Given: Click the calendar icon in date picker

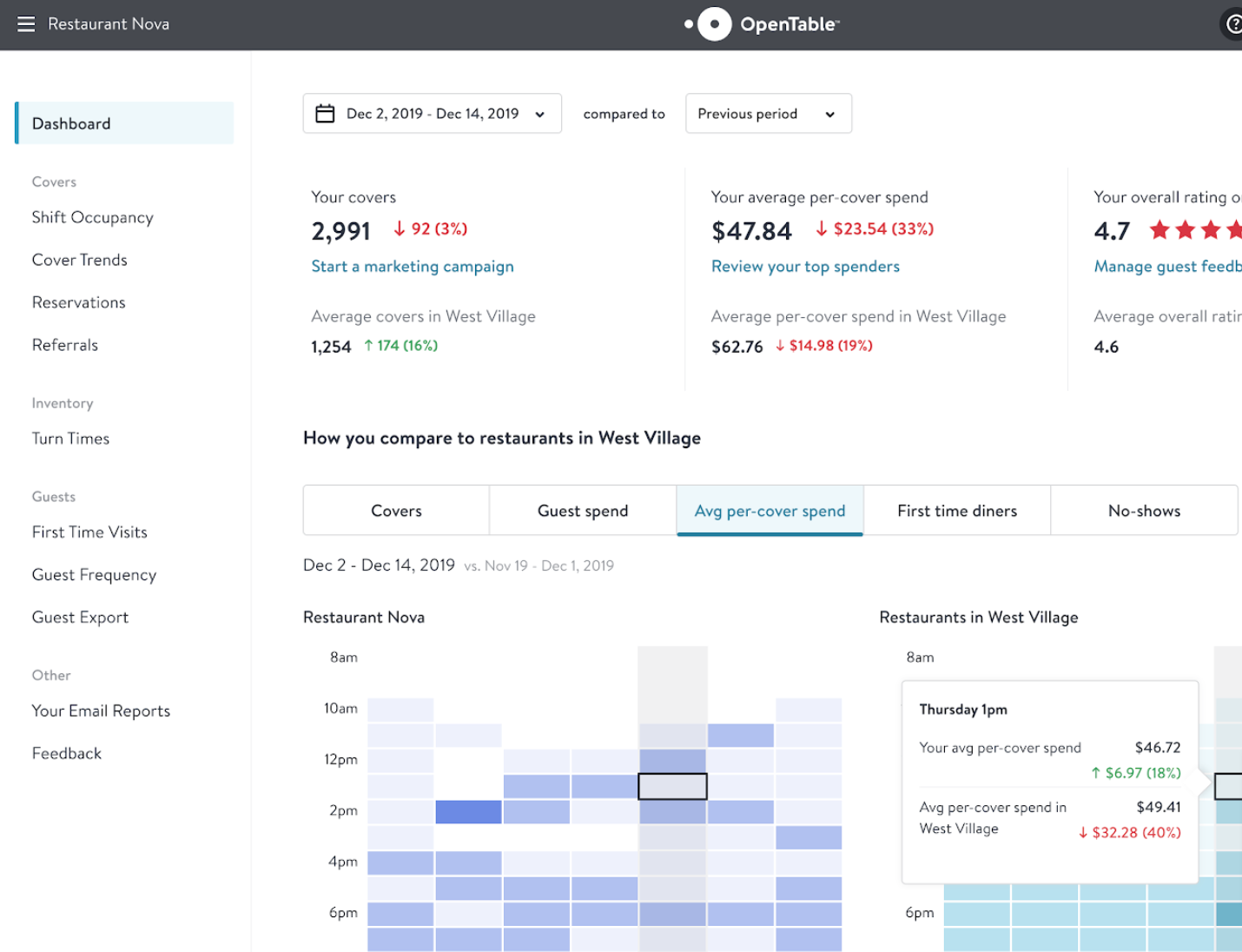Looking at the screenshot, I should 325,114.
